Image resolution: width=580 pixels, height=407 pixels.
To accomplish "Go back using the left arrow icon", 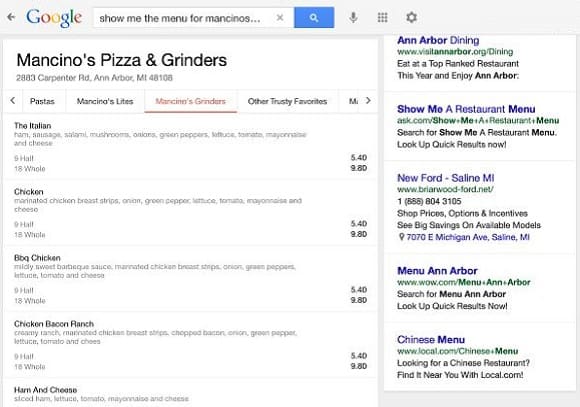I will pyautogui.click(x=11, y=17).
